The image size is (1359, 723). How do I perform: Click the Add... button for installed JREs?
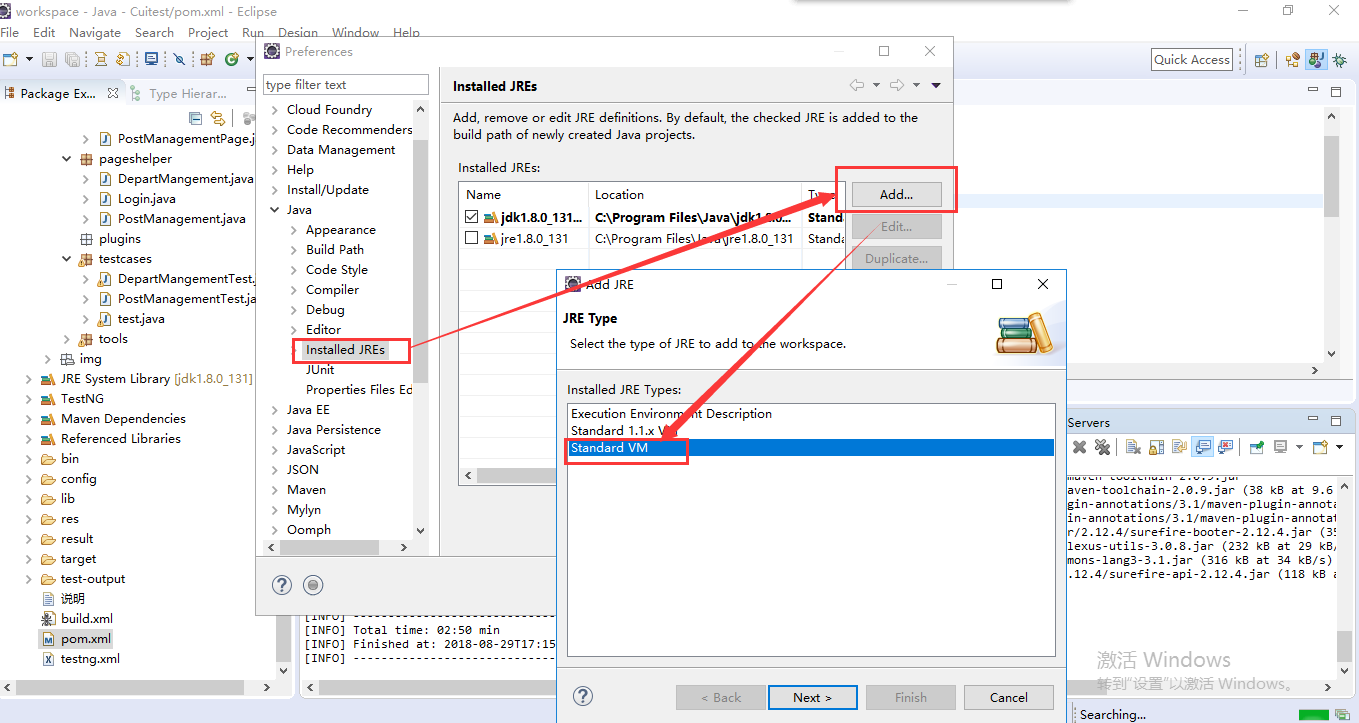[896, 194]
